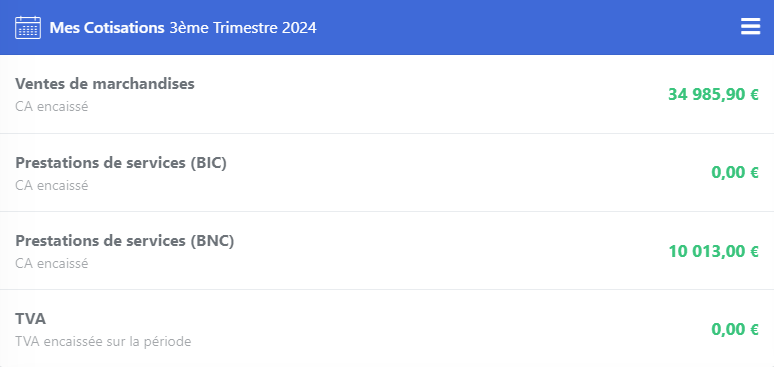Click the Prestations de services (BNC) heading
This screenshot has height=367, width=774.
tap(124, 241)
